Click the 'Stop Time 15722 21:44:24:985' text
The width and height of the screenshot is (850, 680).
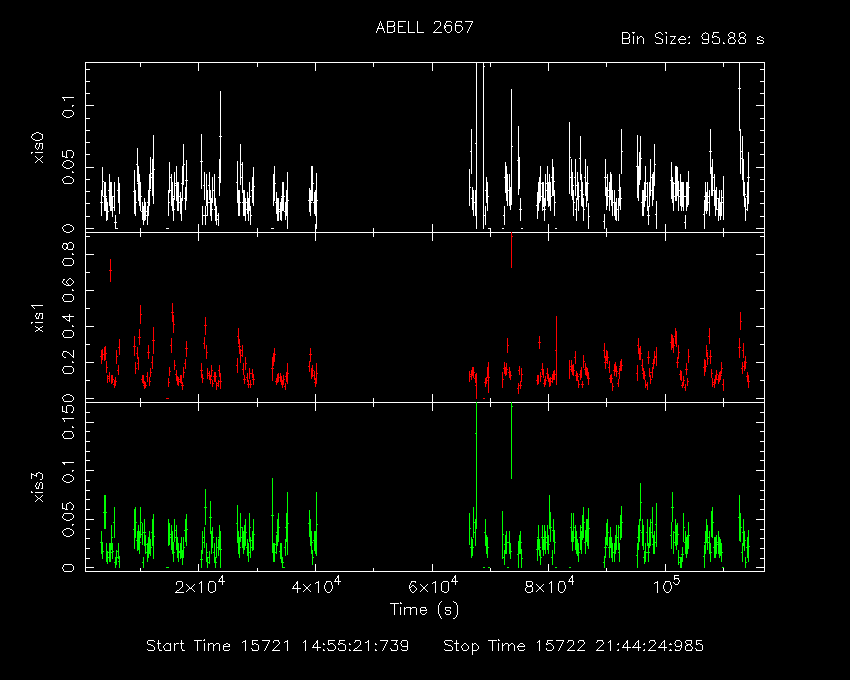(574, 646)
